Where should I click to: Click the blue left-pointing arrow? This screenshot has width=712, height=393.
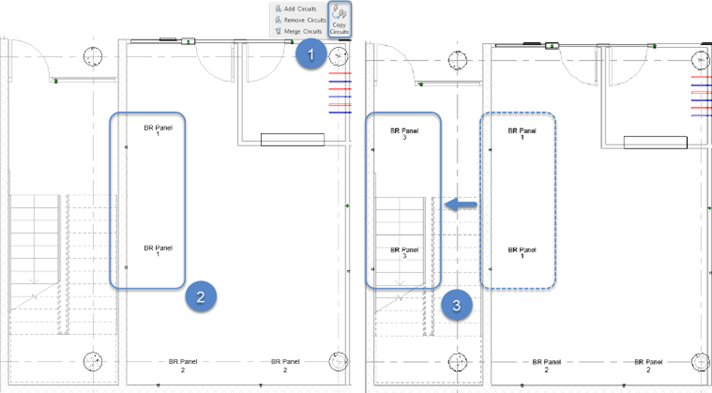click(460, 204)
